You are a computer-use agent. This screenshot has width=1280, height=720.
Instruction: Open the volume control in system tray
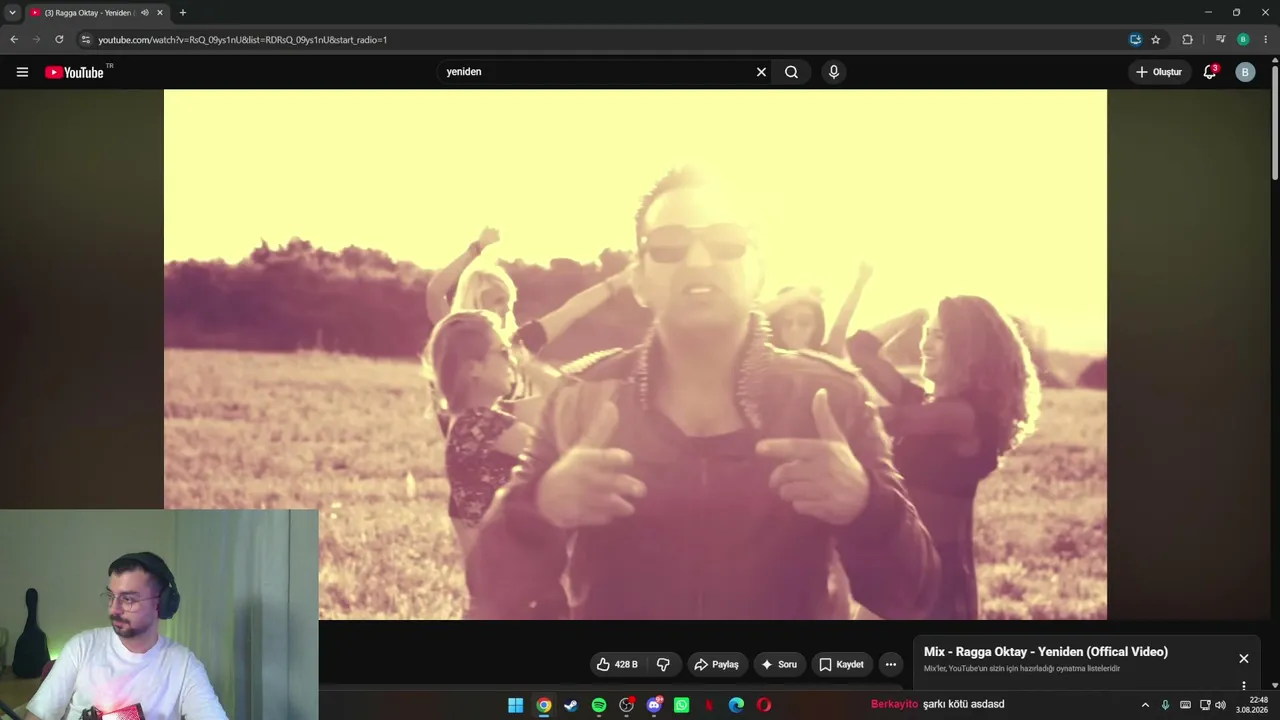point(1220,705)
